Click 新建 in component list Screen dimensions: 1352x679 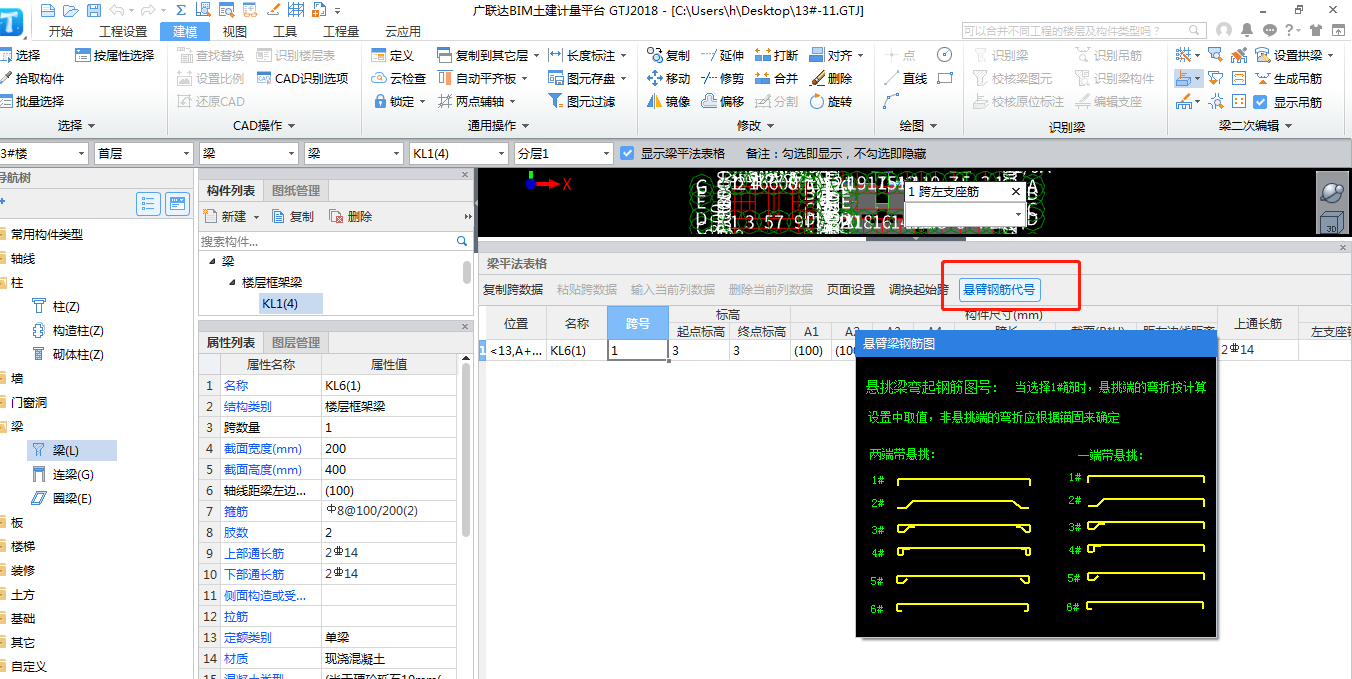[226, 216]
